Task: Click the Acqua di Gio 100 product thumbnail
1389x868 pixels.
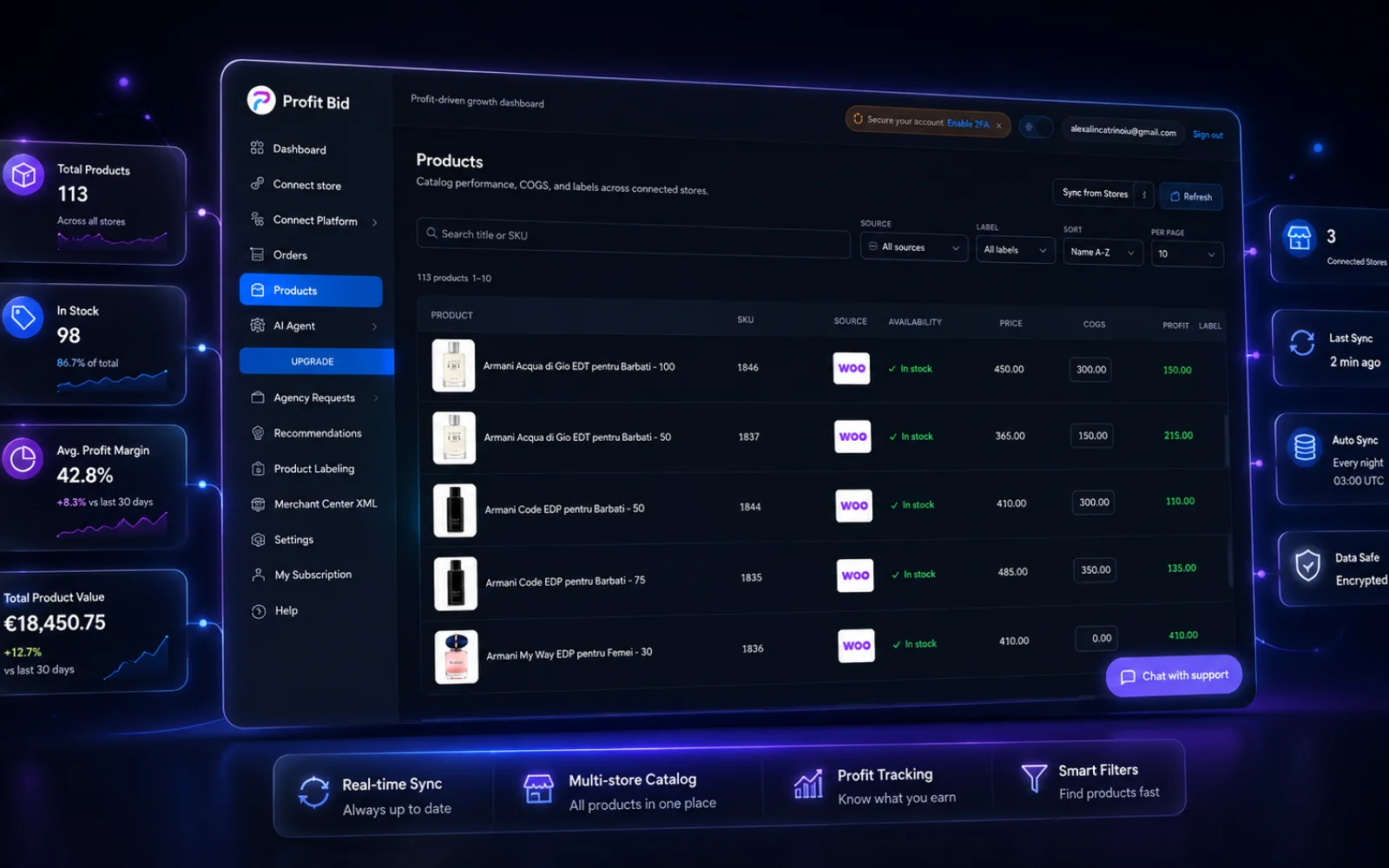Action: pyautogui.click(x=453, y=365)
